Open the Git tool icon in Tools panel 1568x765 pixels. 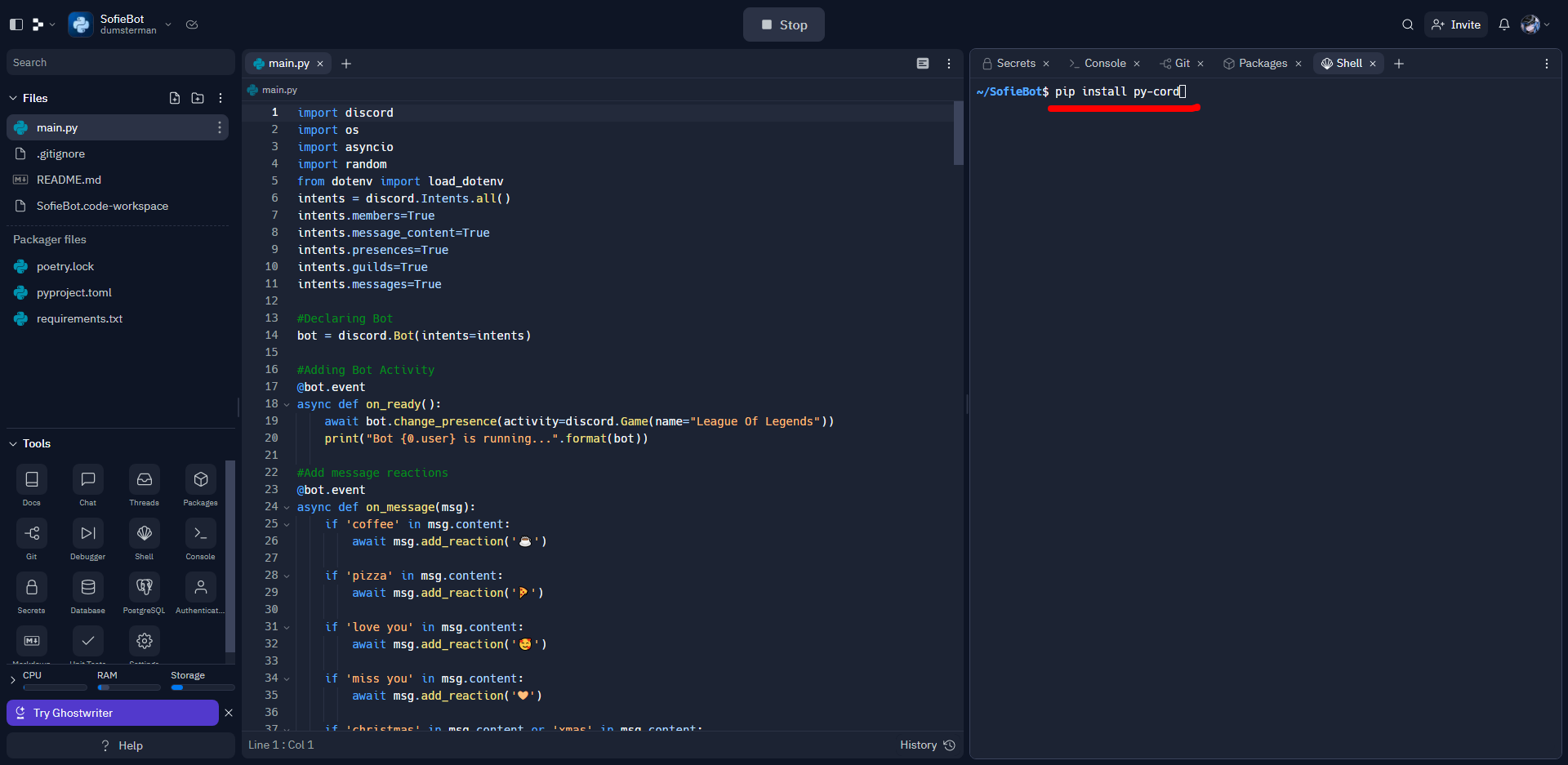tap(31, 539)
